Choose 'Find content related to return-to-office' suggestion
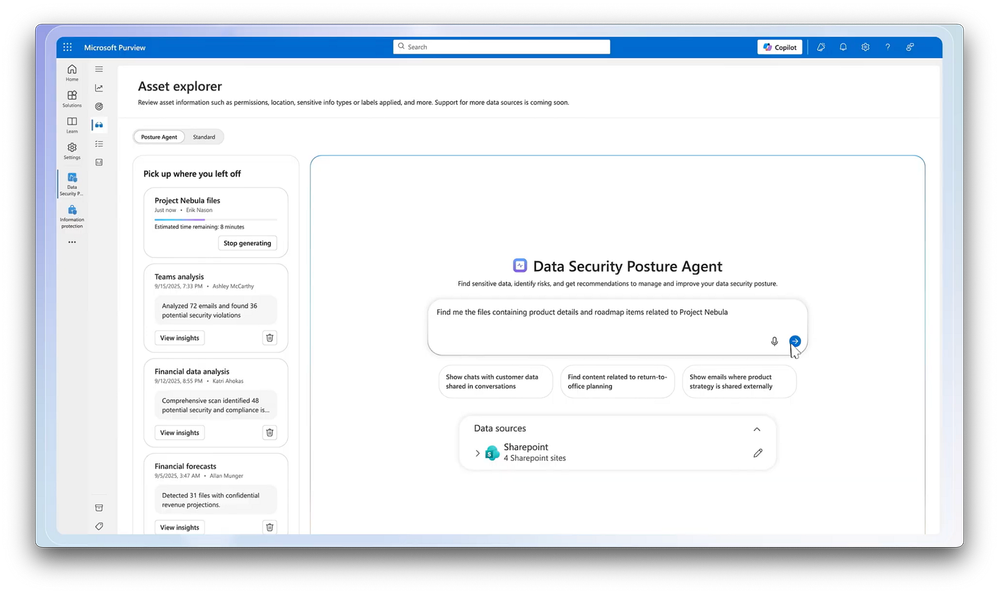This screenshot has width=999, height=594. [617, 382]
